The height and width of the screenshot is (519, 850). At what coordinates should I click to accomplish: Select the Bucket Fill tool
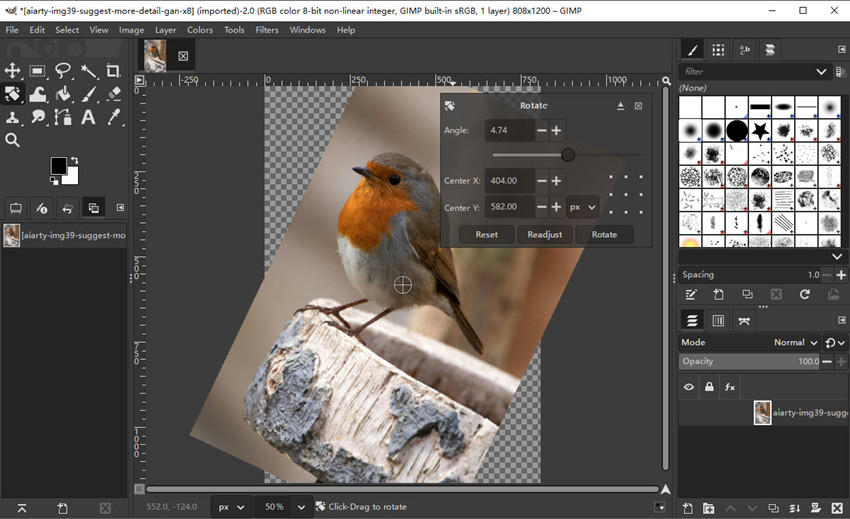pyautogui.click(x=63, y=94)
